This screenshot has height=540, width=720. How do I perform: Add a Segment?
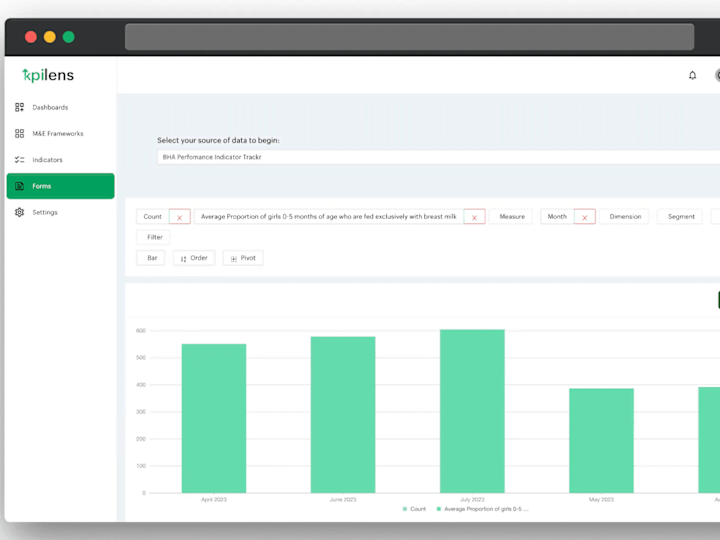pyautogui.click(x=681, y=216)
